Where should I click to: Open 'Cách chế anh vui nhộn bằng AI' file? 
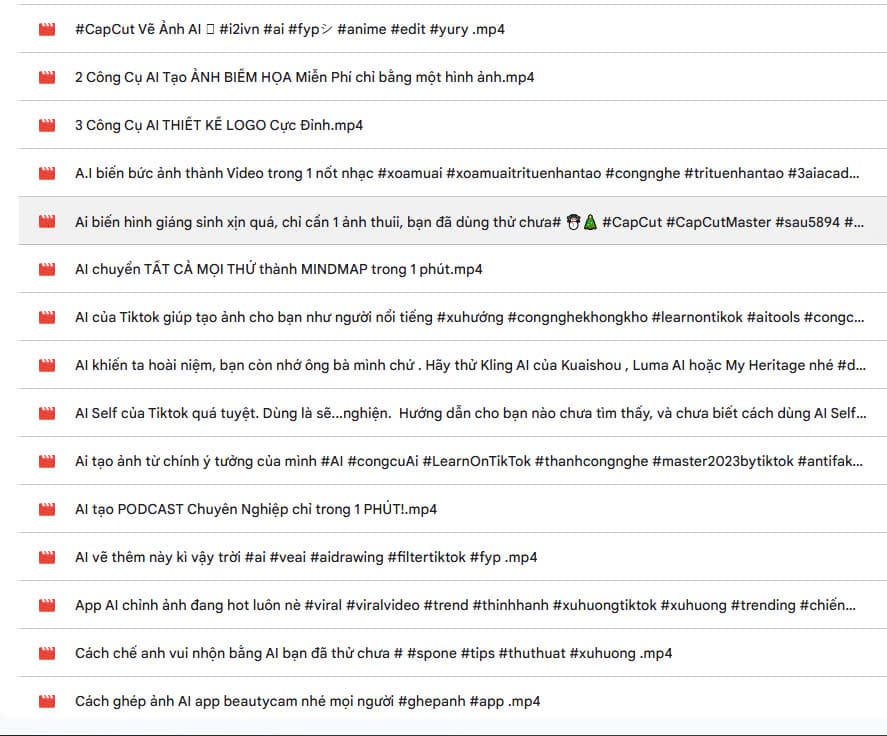click(x=374, y=653)
